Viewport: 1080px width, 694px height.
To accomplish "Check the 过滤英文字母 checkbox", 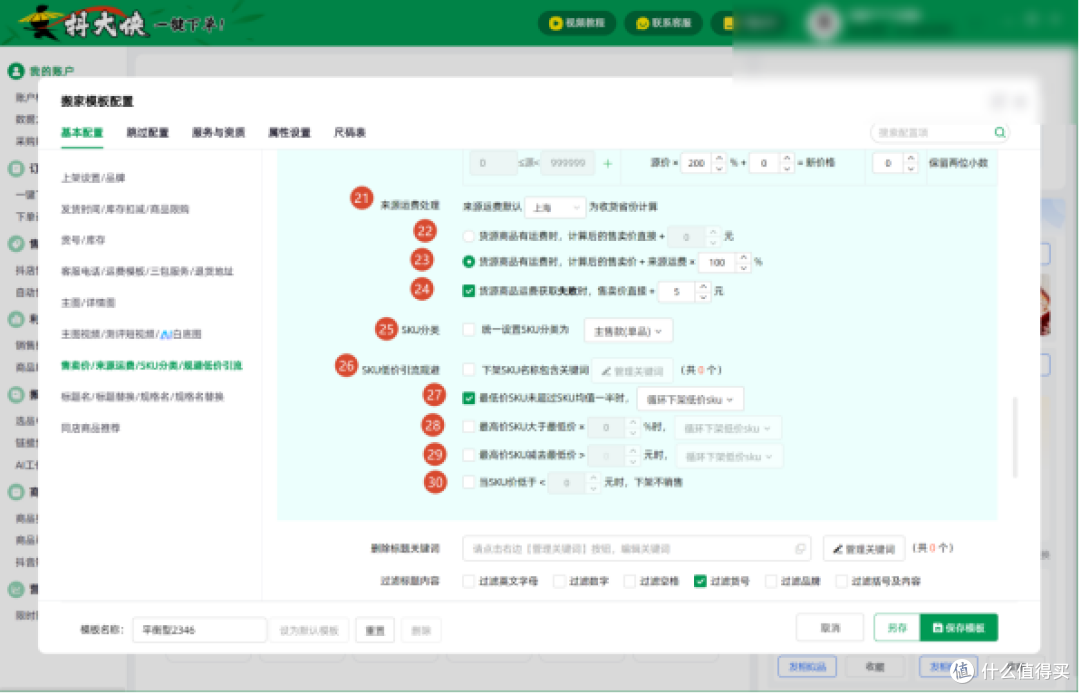I will (468, 581).
